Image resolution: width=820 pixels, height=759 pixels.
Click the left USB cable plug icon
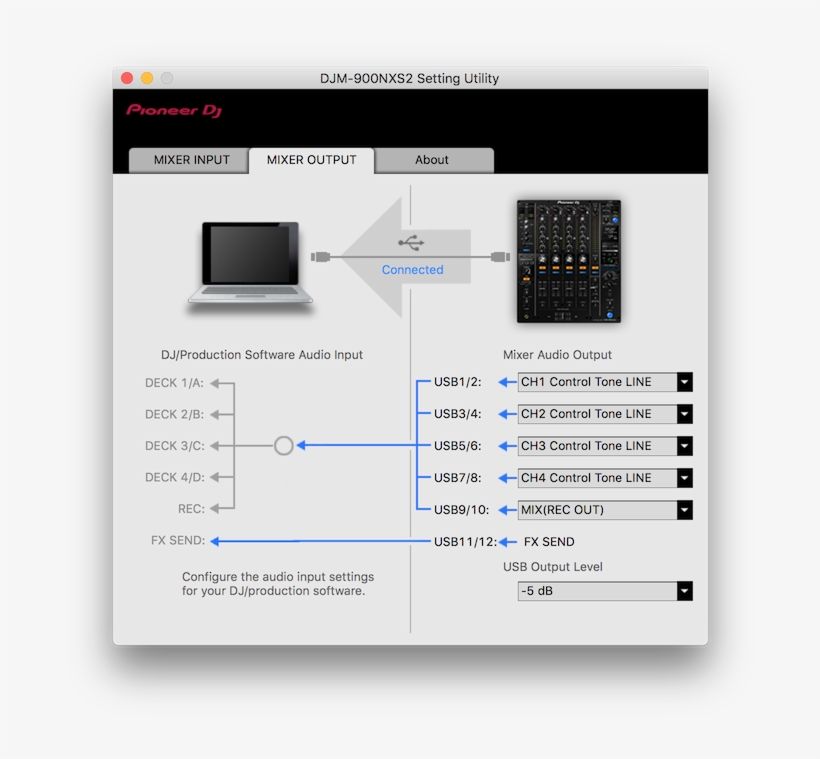[x=321, y=257]
